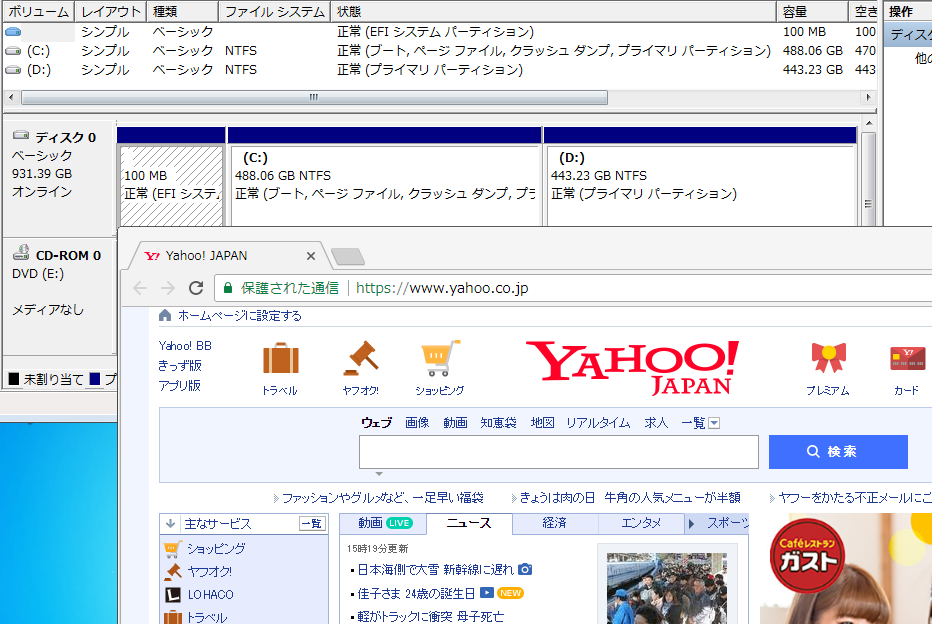Go forward using browser forward arrow
932x624 pixels.
(x=168, y=288)
